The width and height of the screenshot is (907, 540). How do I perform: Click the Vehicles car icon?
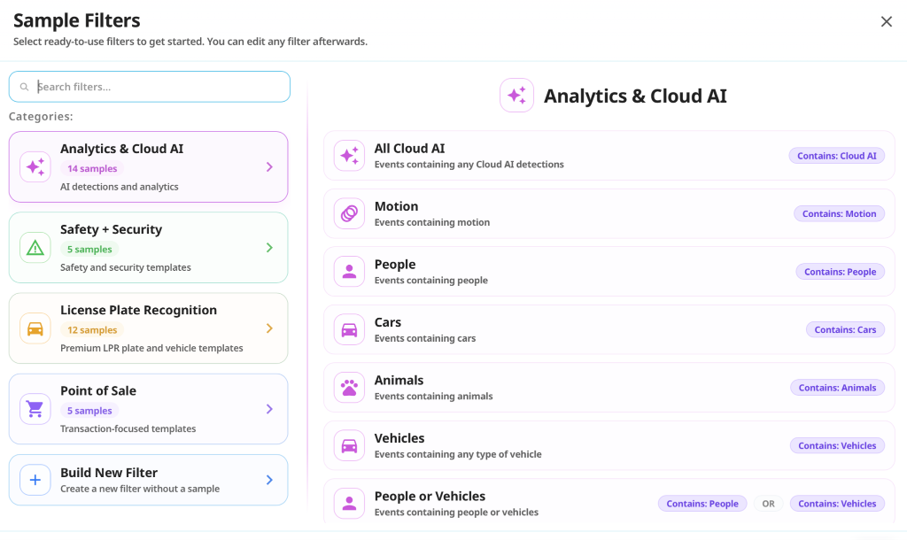point(349,446)
